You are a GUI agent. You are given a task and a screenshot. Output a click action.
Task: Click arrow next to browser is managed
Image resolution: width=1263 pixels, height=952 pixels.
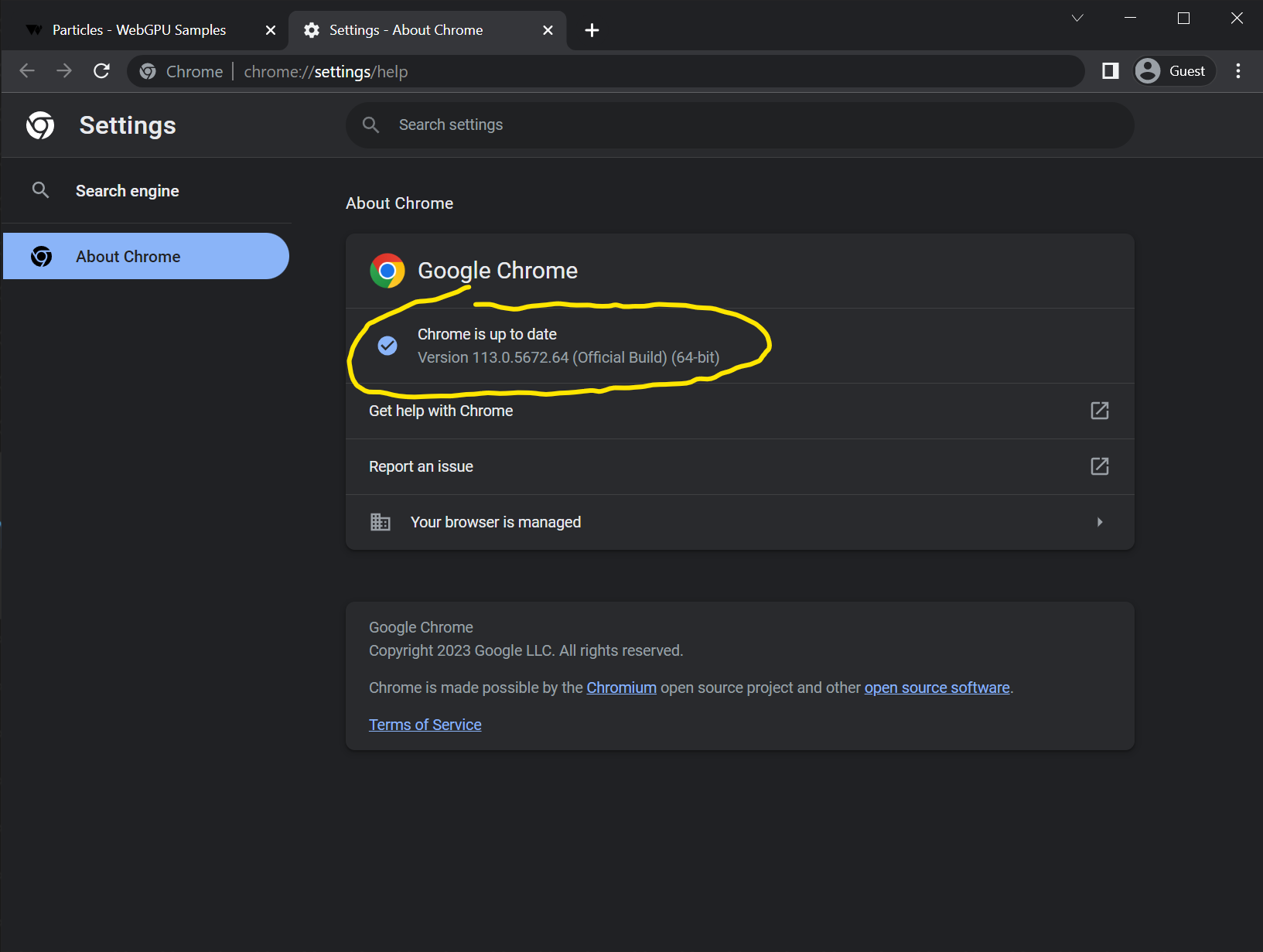1100,522
